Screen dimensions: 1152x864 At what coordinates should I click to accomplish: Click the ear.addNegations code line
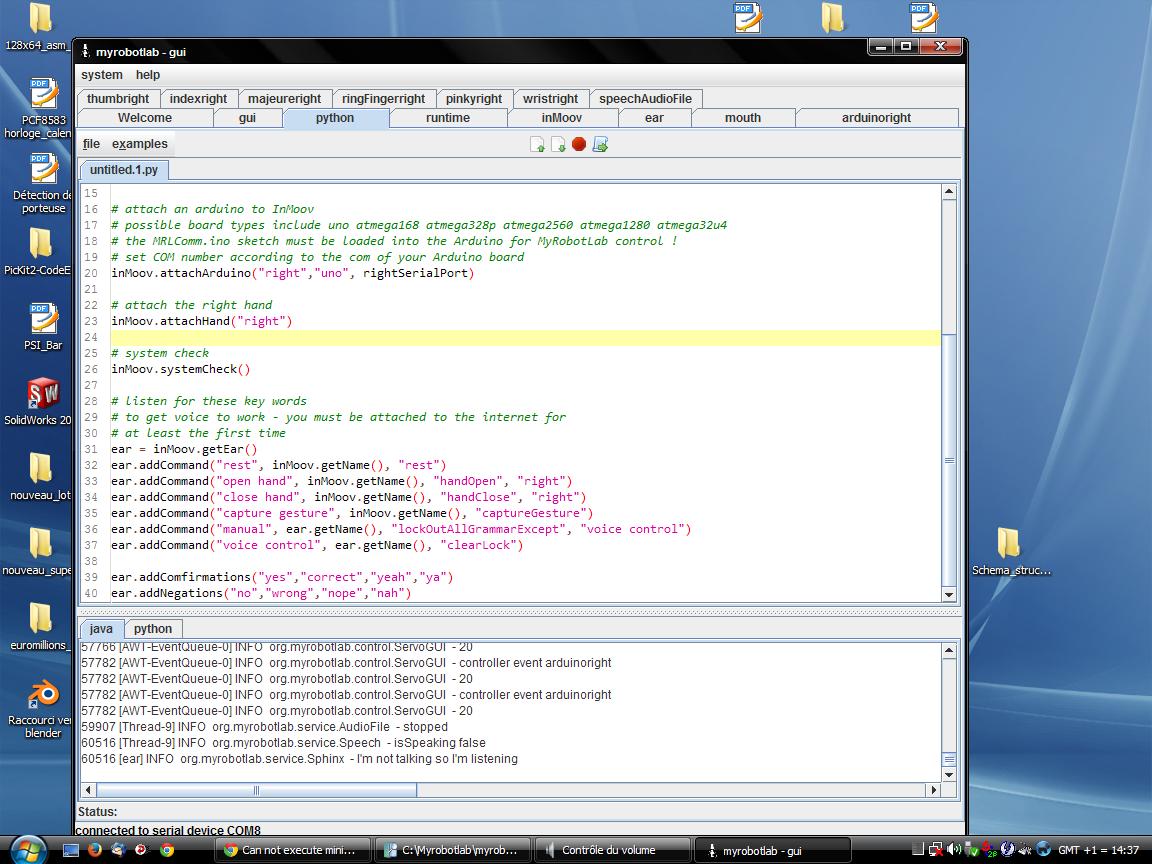click(262, 593)
